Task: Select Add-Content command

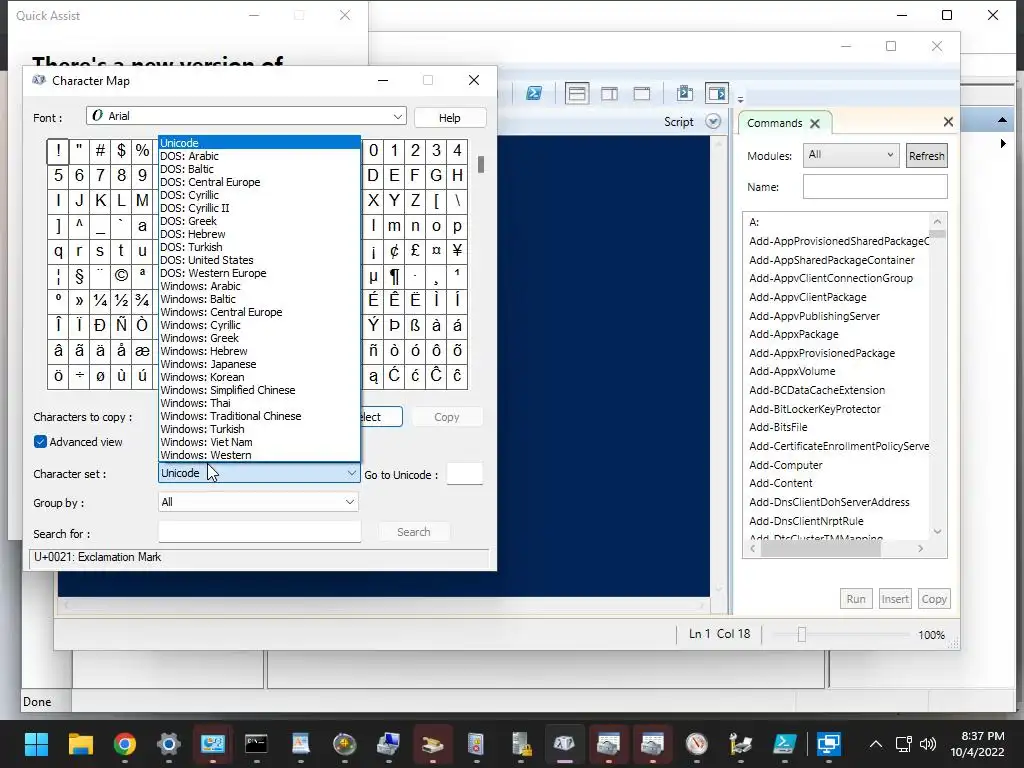Action: [780, 483]
